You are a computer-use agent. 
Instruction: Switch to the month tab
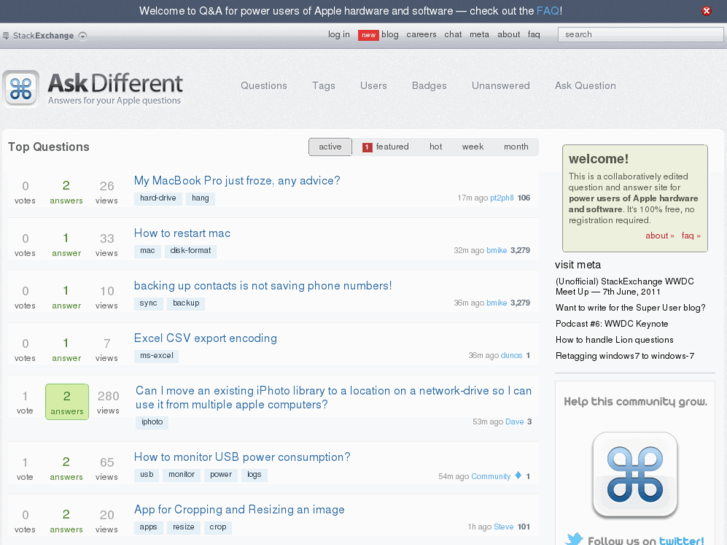tap(516, 147)
